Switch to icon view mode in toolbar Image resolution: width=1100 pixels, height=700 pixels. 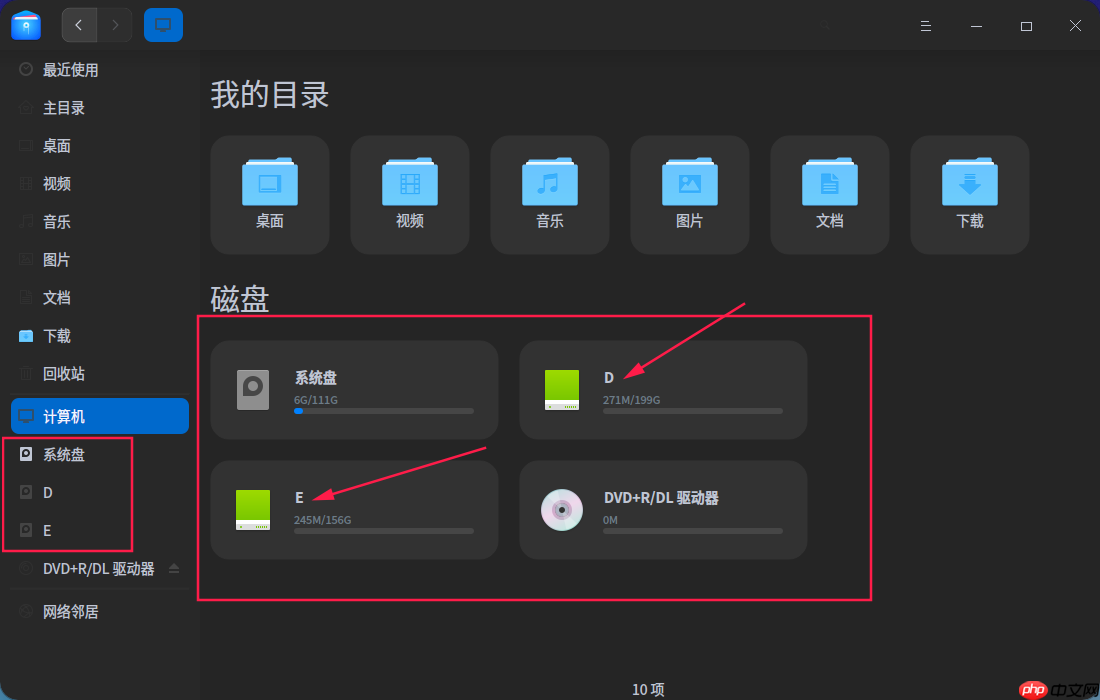tap(163, 24)
